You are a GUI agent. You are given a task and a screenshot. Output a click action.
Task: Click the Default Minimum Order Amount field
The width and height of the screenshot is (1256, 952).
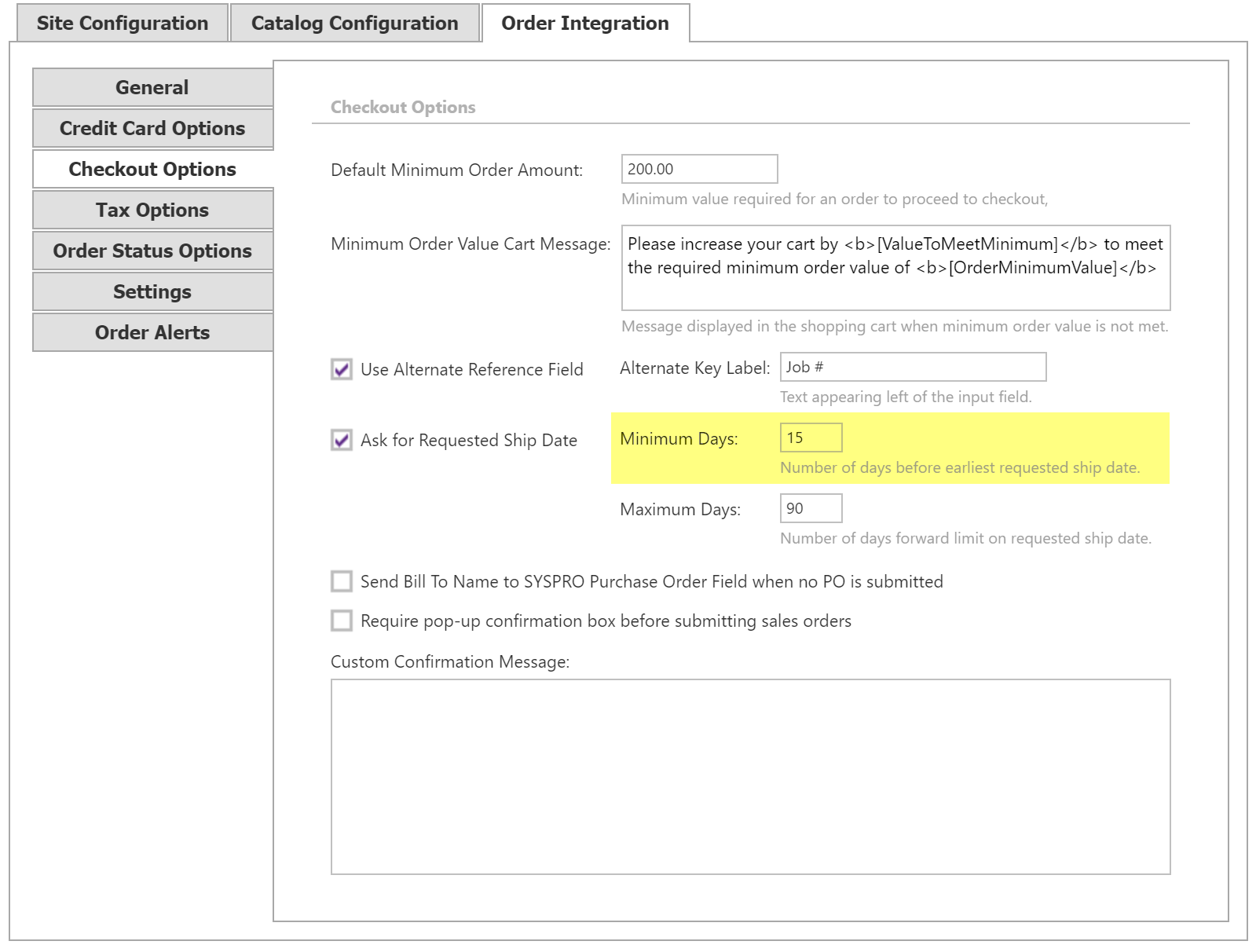(x=699, y=169)
